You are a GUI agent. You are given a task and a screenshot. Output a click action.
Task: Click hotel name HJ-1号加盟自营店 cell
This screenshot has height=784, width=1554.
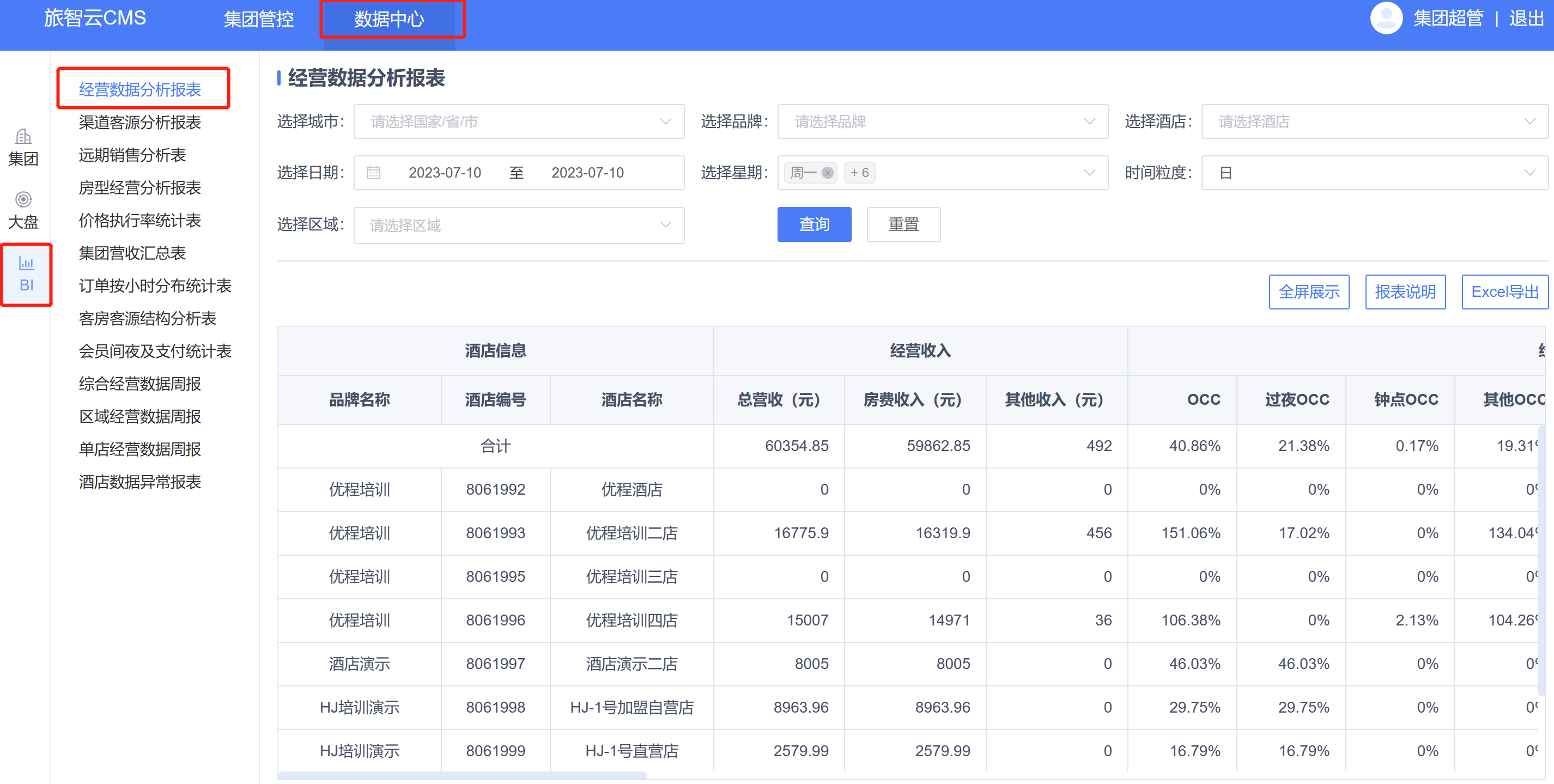(x=632, y=707)
